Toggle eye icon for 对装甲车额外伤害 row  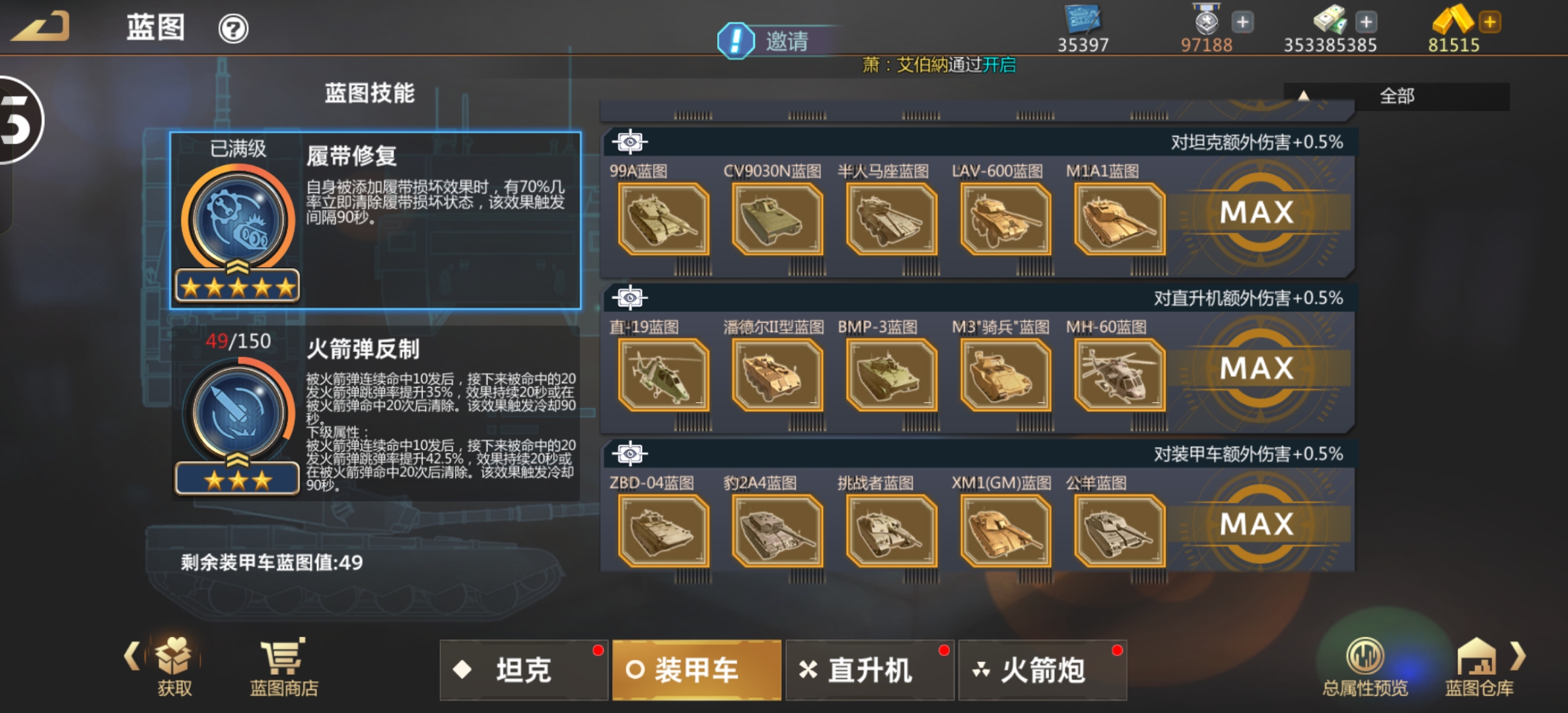(629, 454)
